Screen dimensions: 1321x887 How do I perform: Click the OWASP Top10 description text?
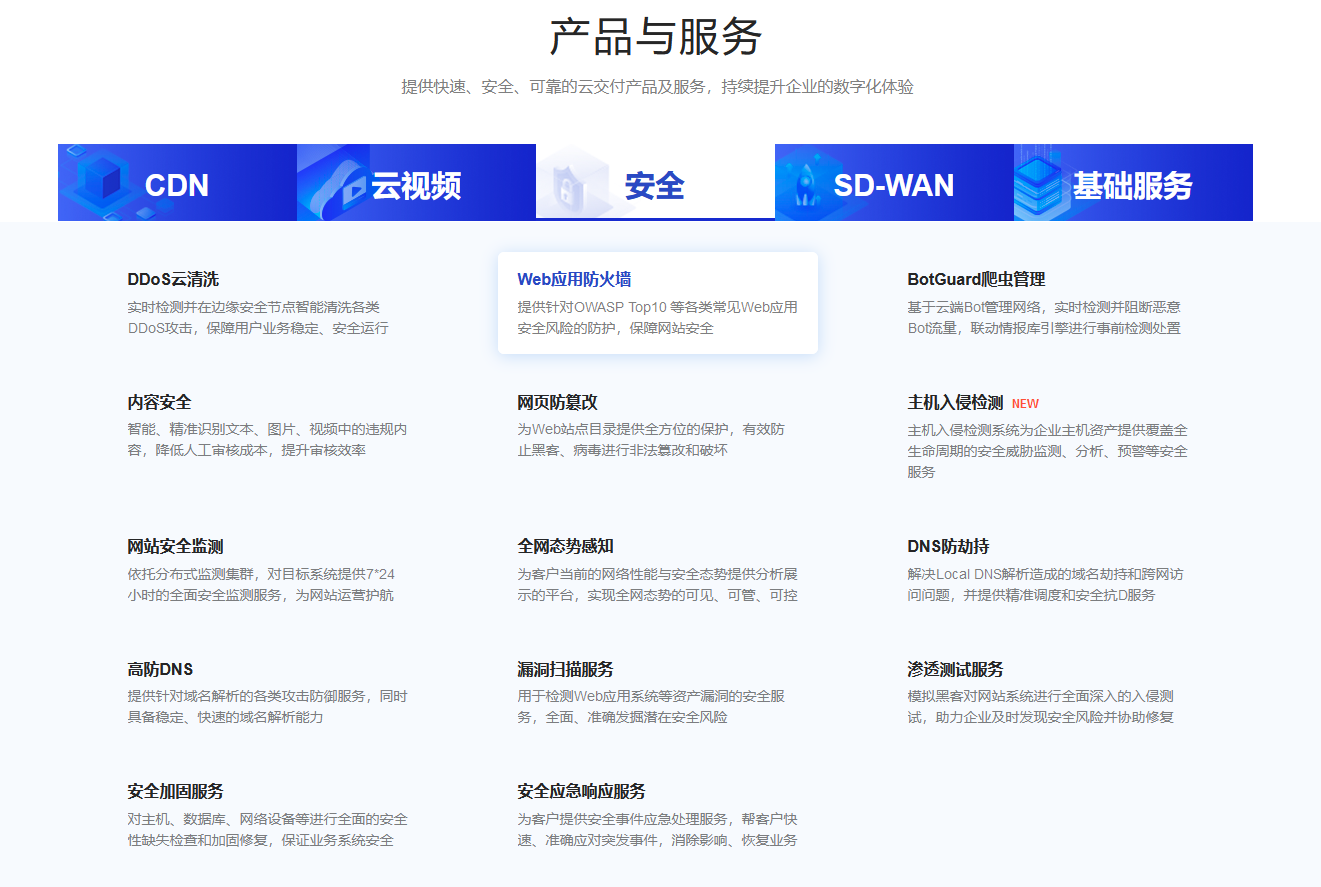(x=657, y=317)
